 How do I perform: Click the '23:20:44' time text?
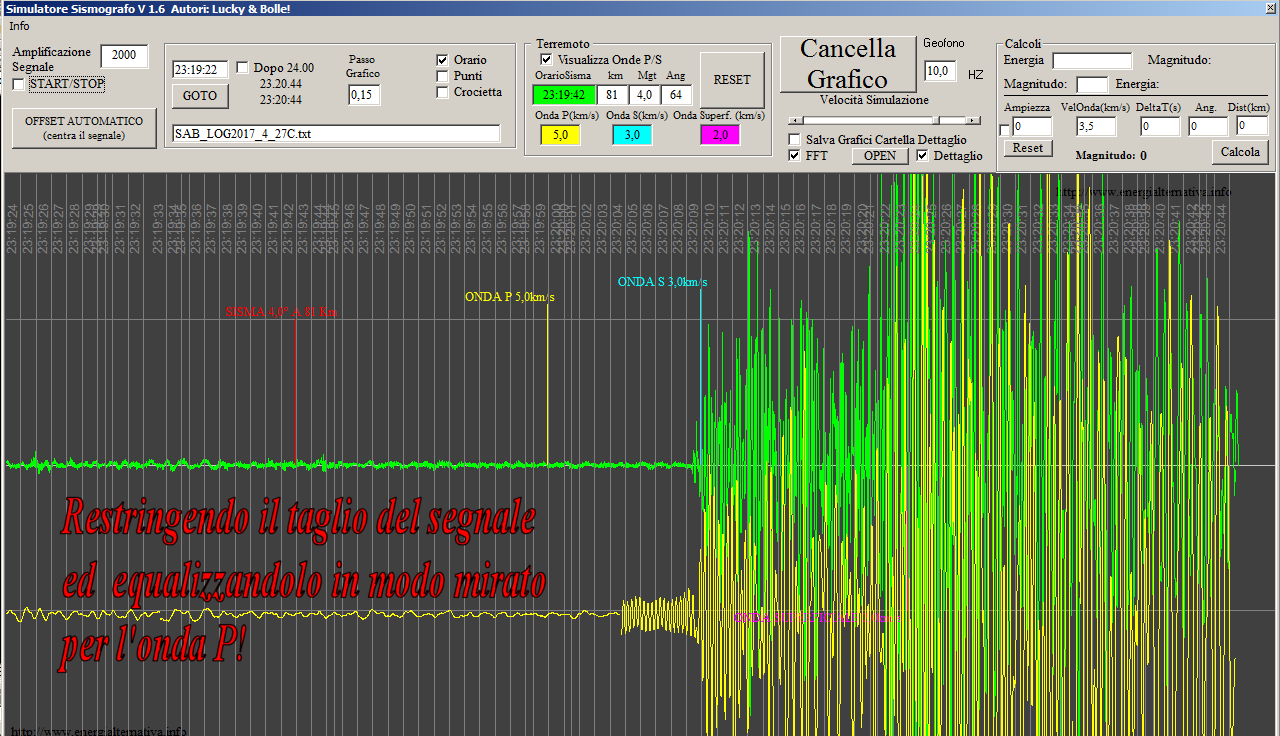coord(281,100)
